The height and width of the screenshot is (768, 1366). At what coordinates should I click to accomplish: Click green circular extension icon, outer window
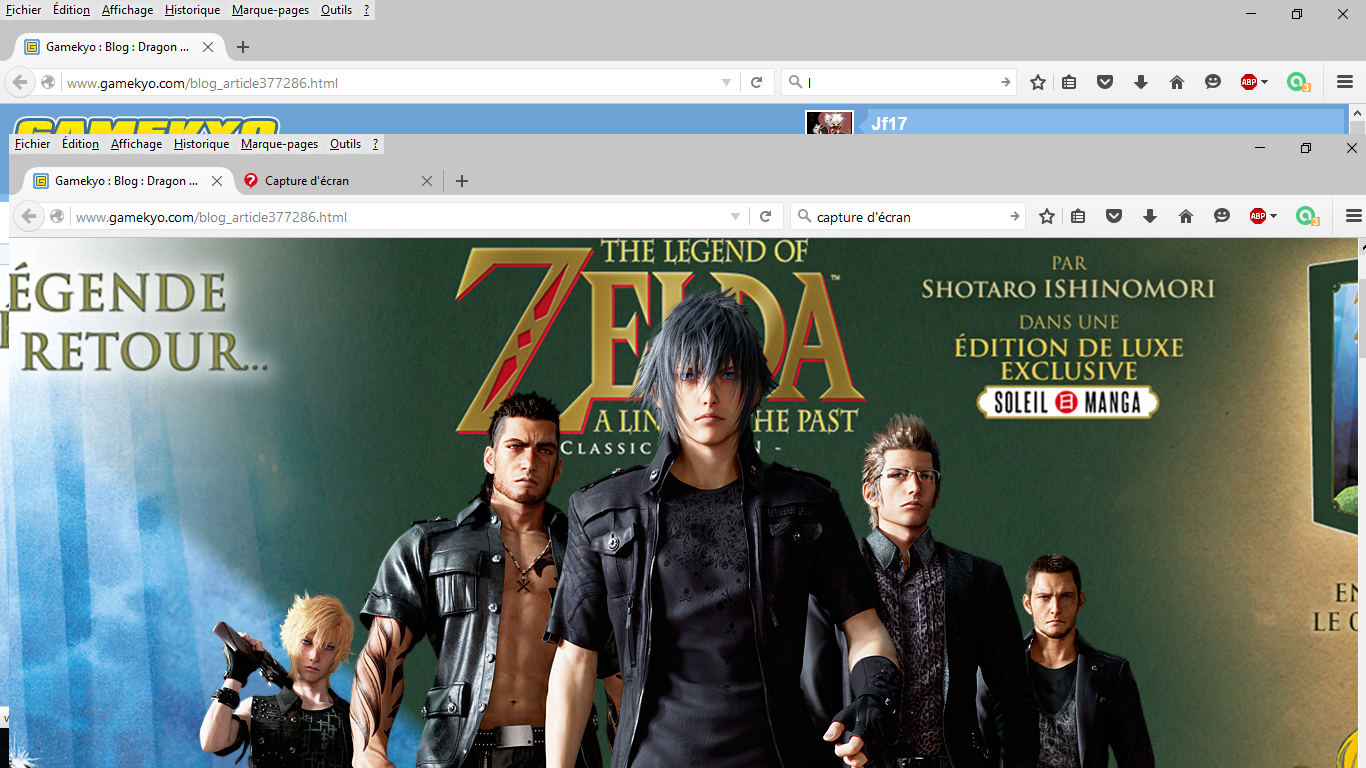1297,83
